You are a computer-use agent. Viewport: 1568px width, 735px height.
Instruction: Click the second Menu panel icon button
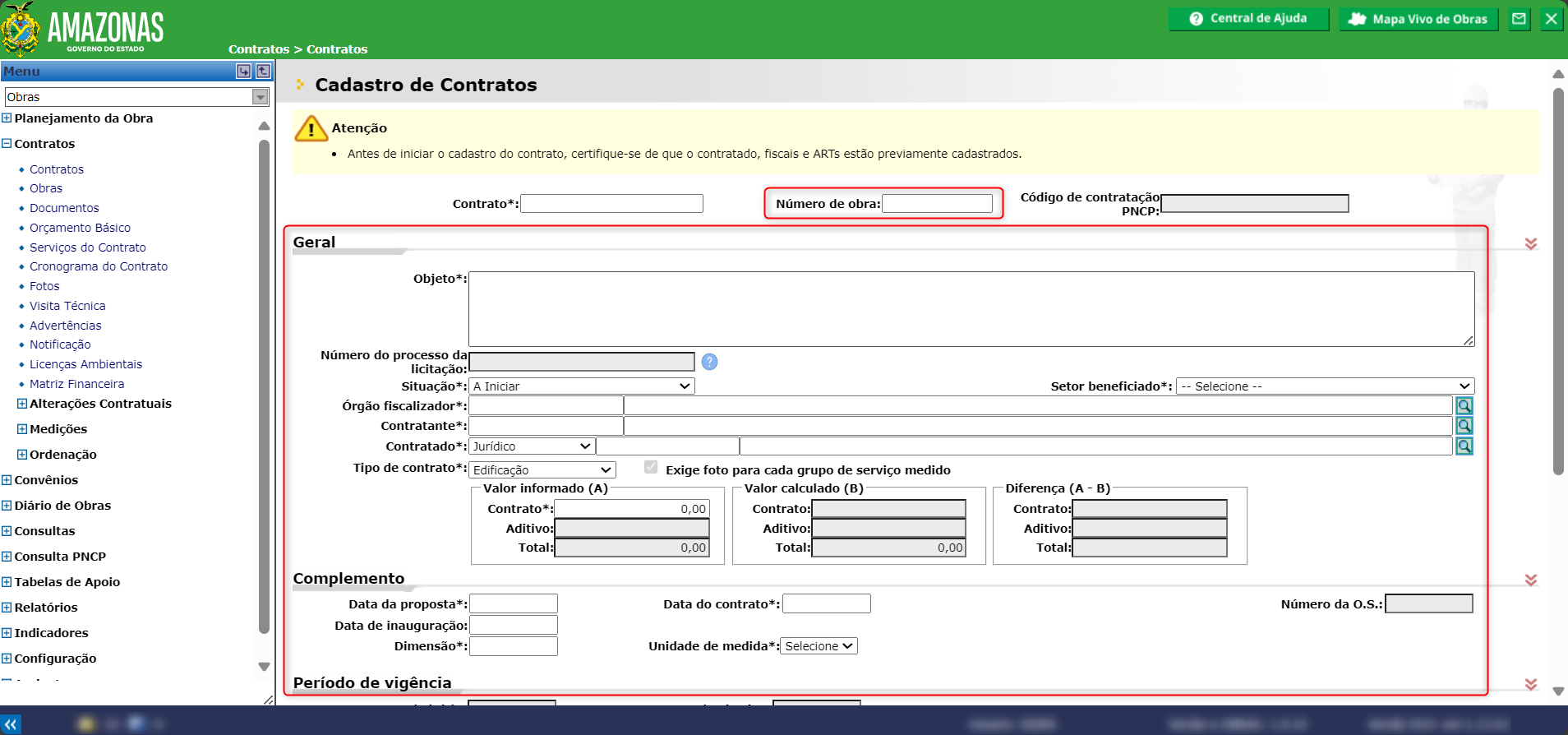pyautogui.click(x=263, y=72)
